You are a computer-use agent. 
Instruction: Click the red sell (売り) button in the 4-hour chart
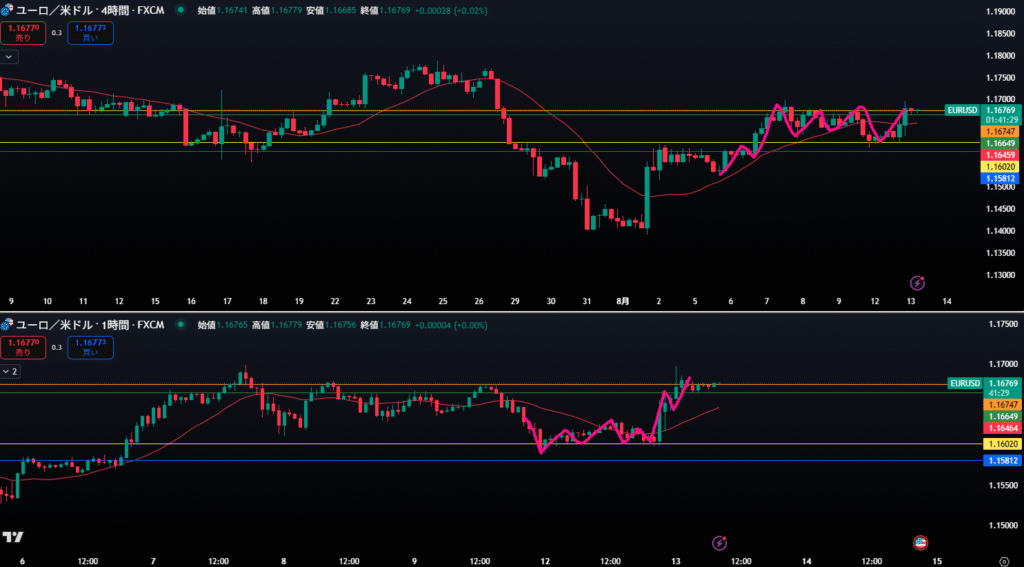pyautogui.click(x=24, y=33)
